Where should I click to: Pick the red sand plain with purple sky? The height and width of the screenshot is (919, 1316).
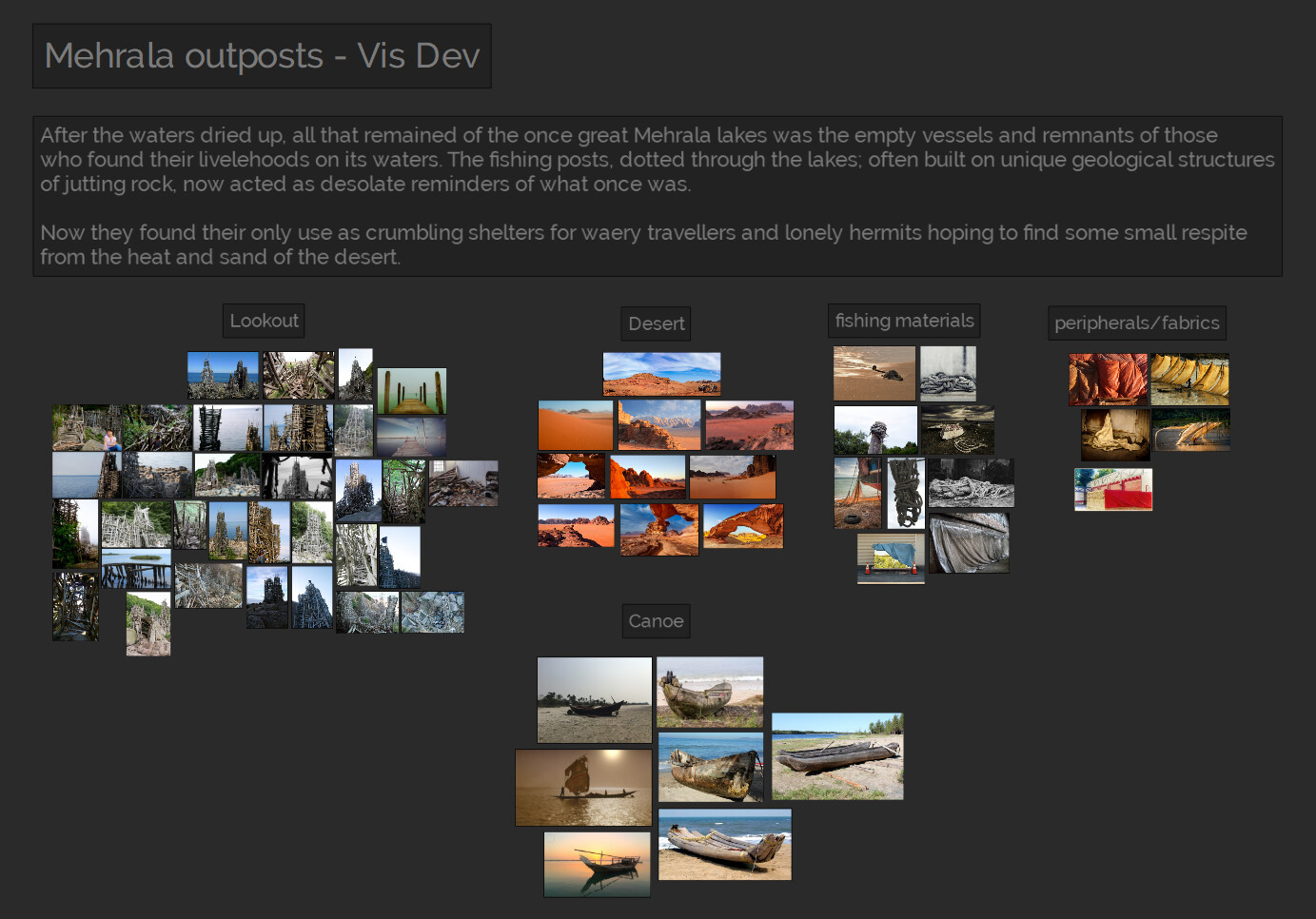pyautogui.click(x=749, y=426)
